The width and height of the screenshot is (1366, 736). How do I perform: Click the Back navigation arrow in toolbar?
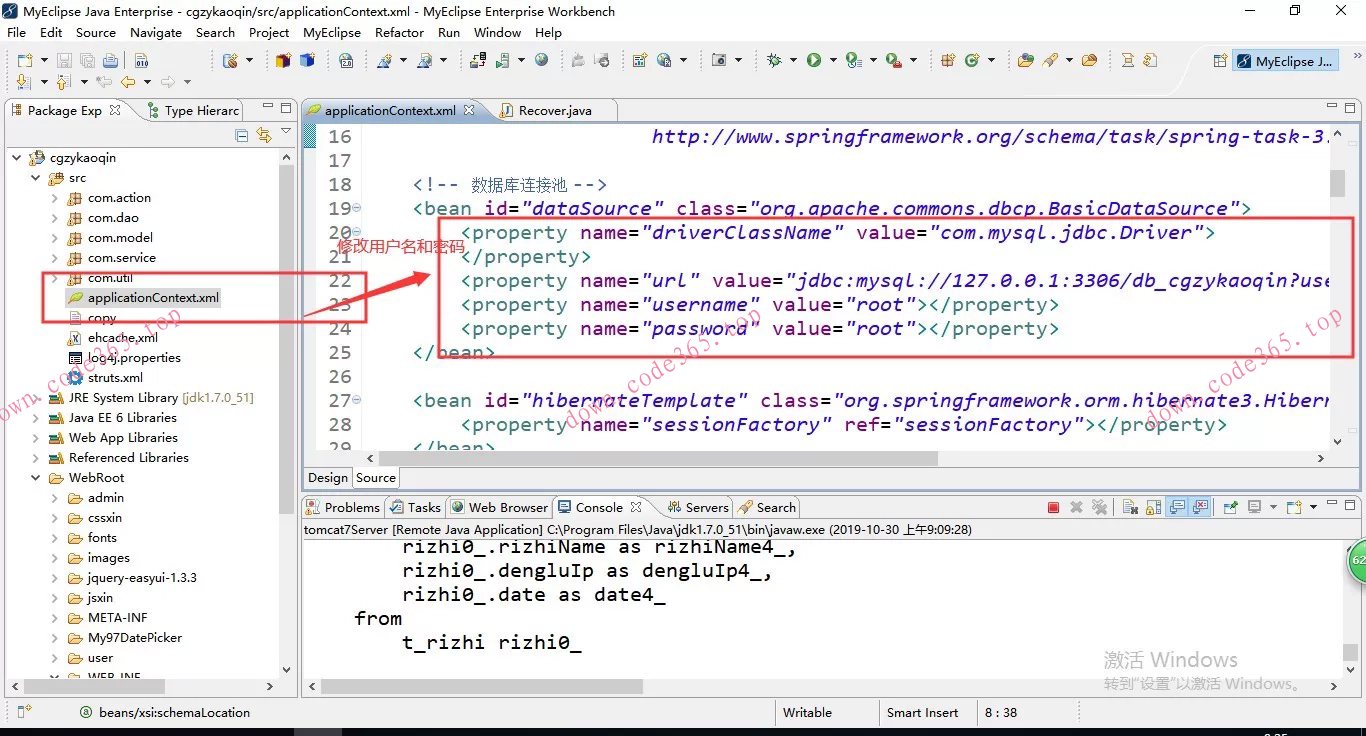pyautogui.click(x=128, y=82)
